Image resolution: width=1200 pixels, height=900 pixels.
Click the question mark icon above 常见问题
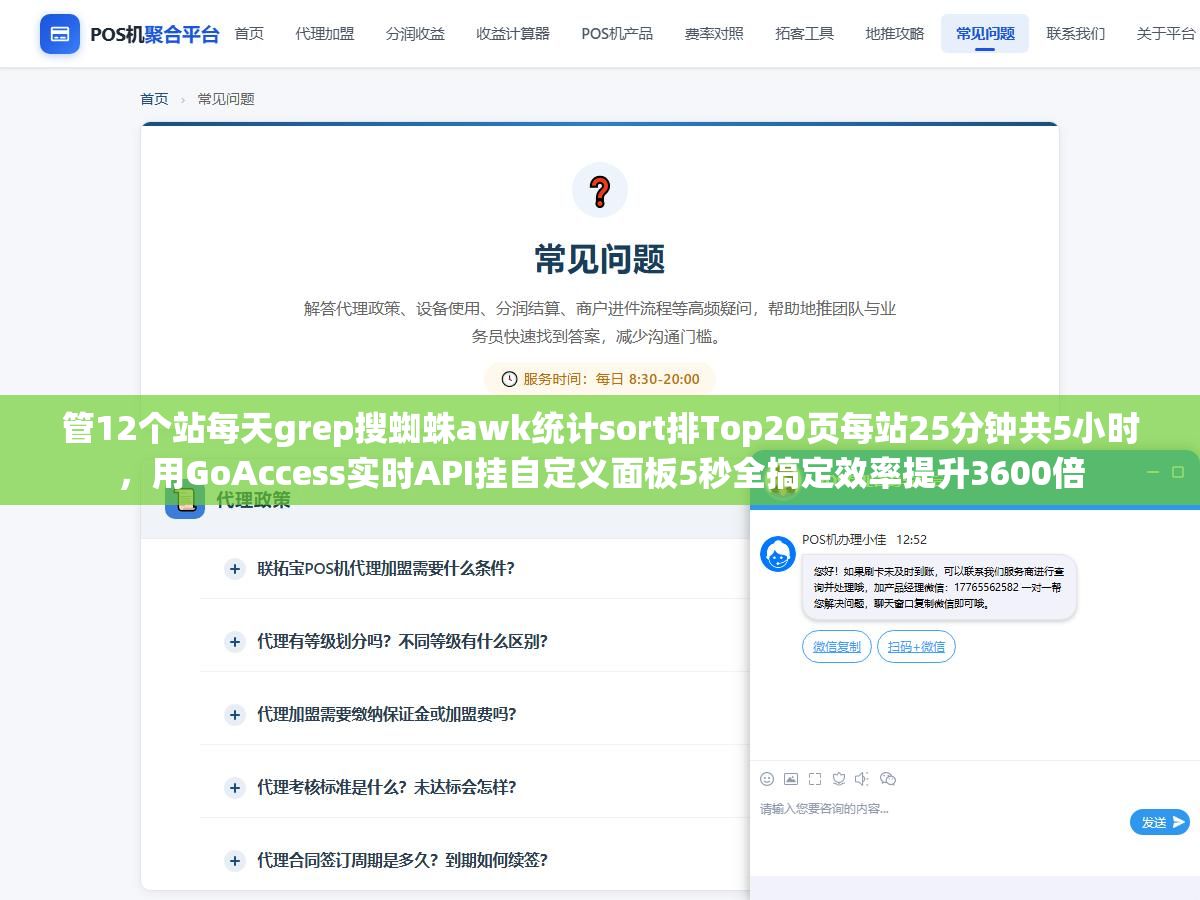pos(600,190)
